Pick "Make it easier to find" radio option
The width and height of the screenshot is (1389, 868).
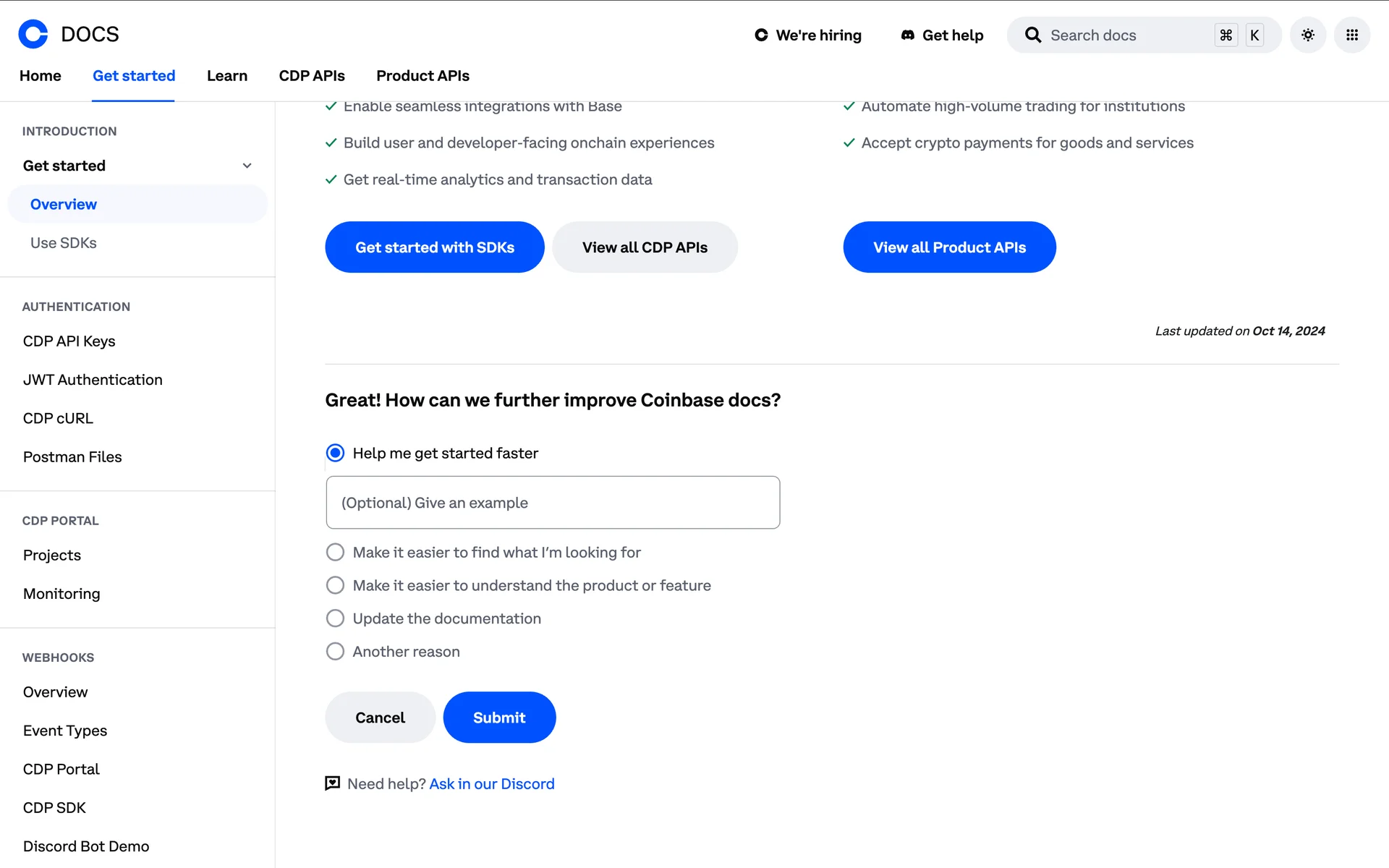(x=335, y=553)
